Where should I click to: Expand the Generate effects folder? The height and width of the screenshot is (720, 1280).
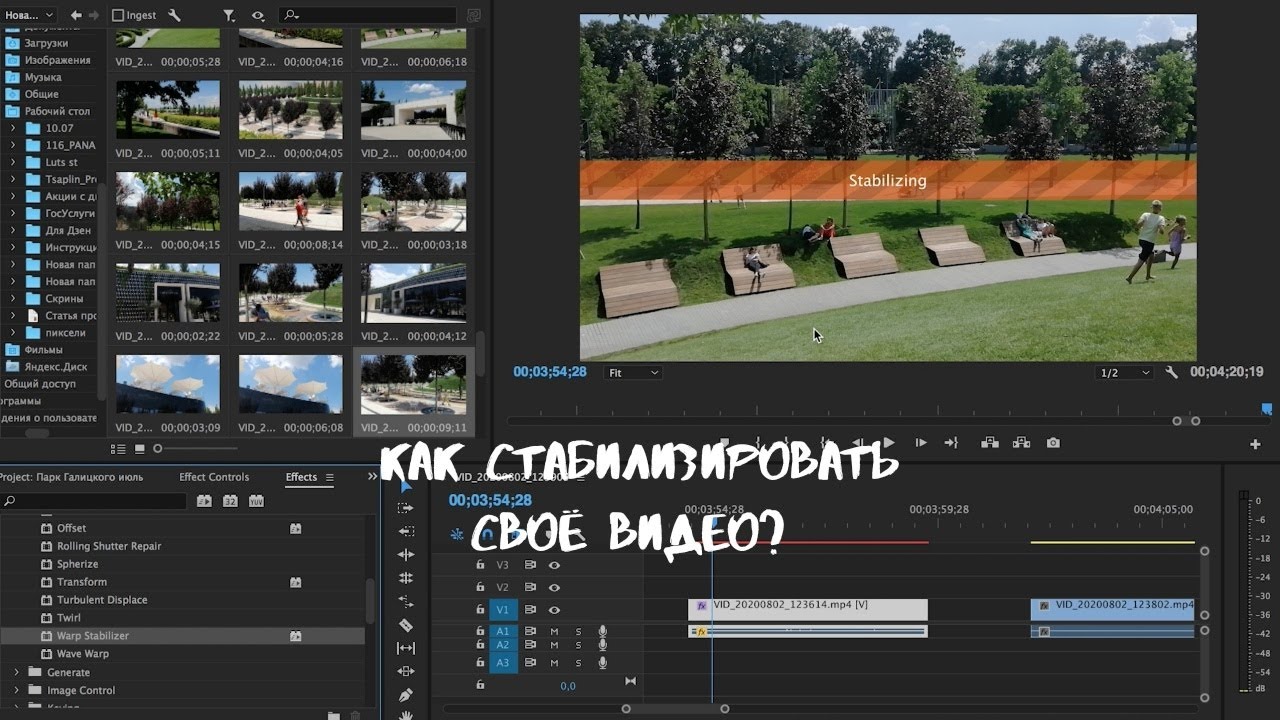[x=16, y=672]
